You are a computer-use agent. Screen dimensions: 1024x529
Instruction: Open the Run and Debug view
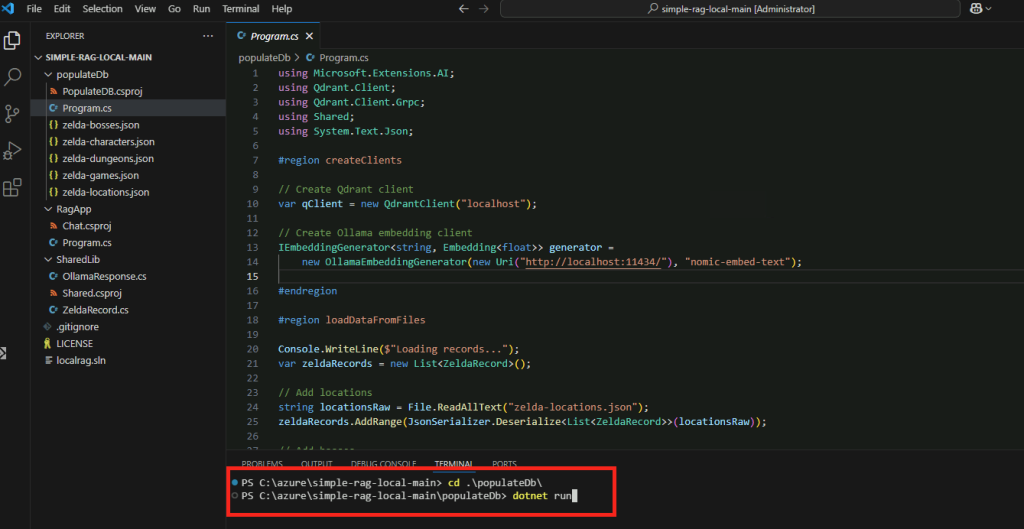(x=12, y=151)
